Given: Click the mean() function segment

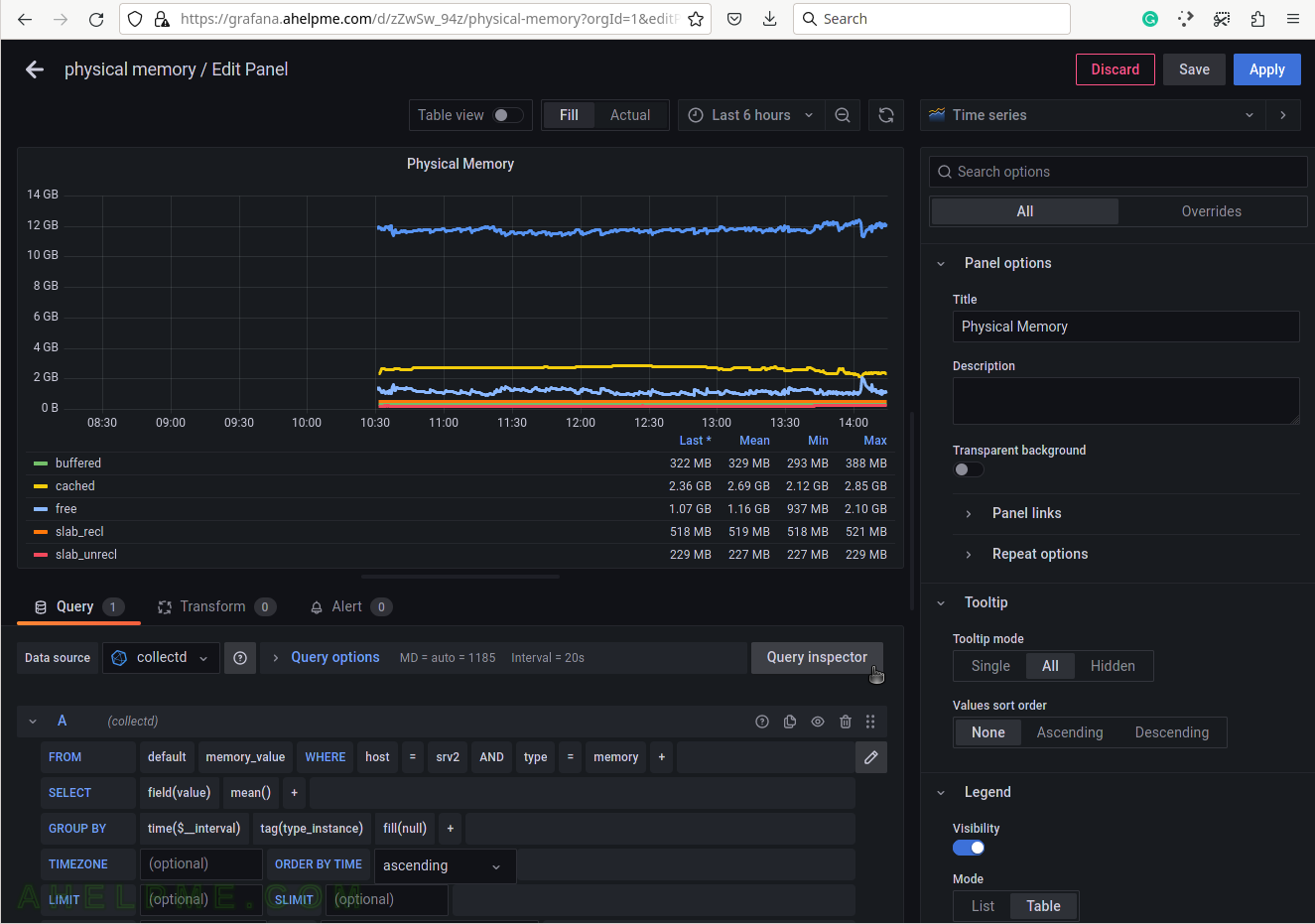Looking at the screenshot, I should [251, 793].
